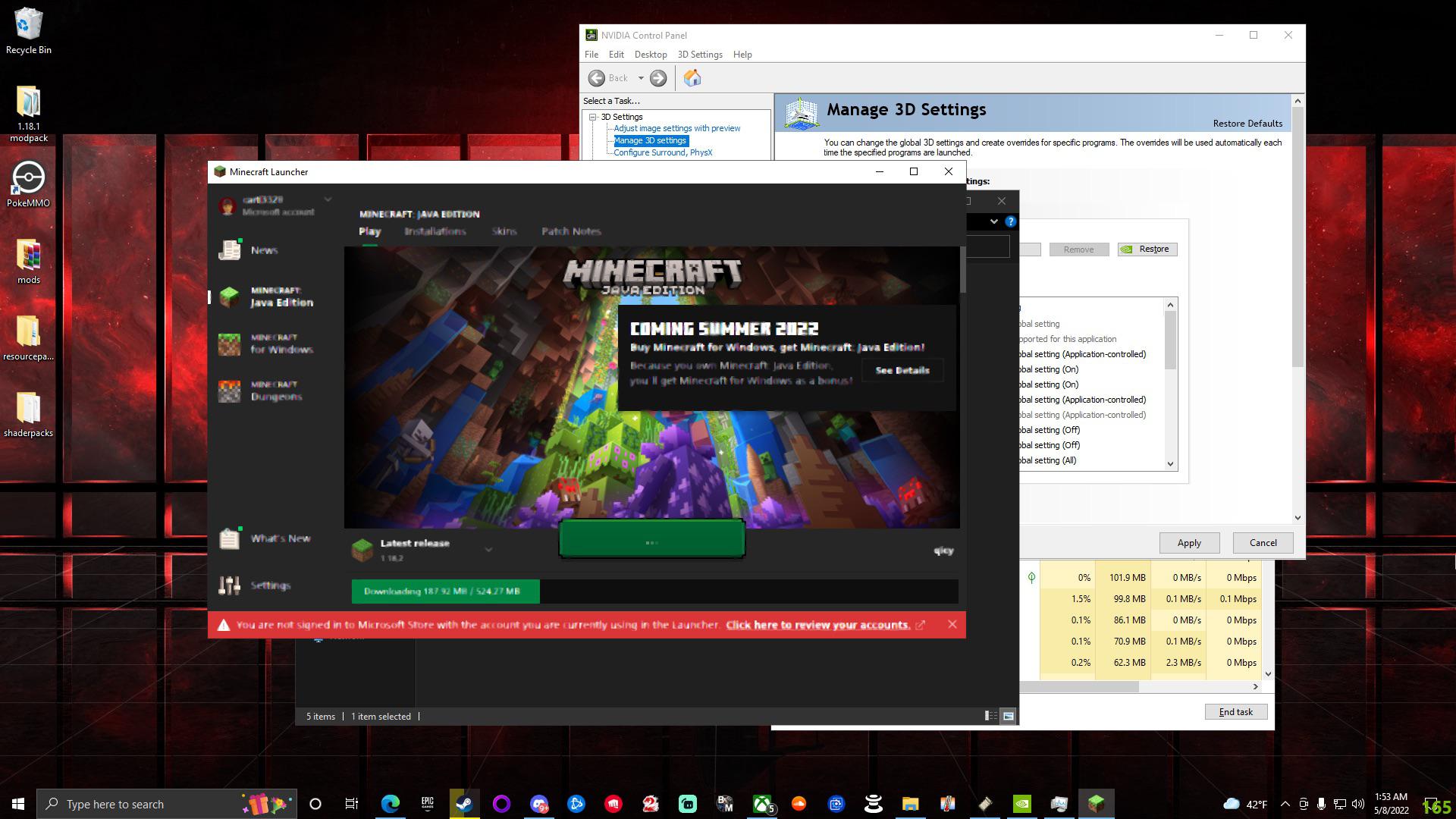Switch to the Skins tab

point(504,231)
